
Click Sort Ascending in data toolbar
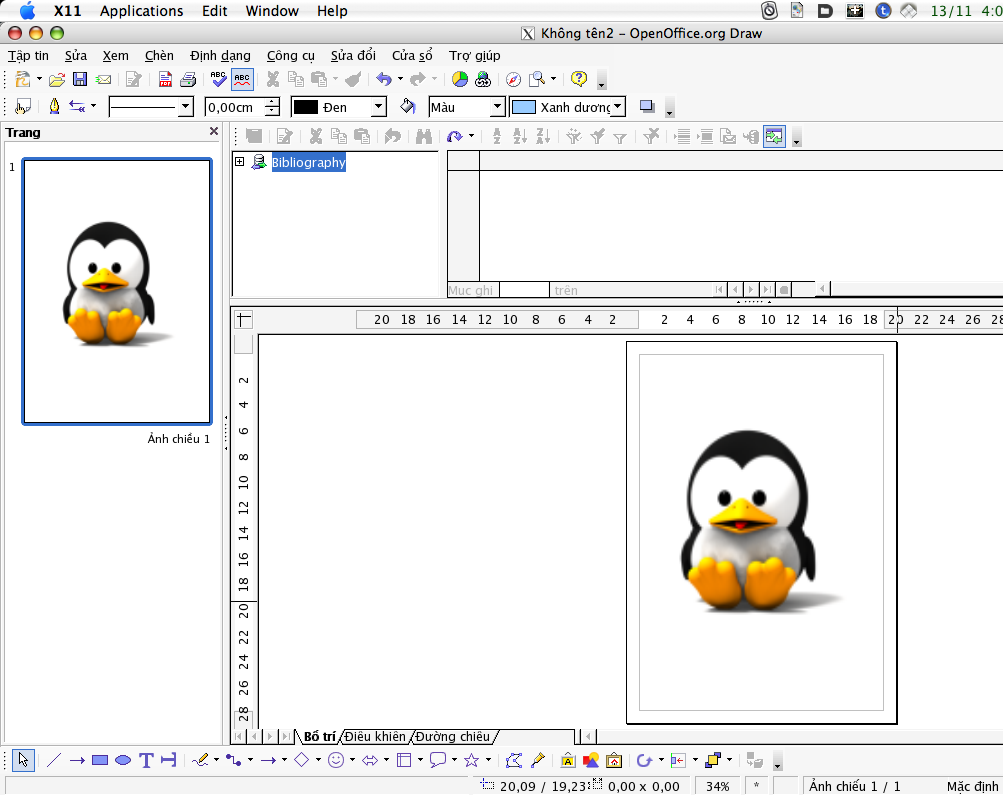point(520,136)
